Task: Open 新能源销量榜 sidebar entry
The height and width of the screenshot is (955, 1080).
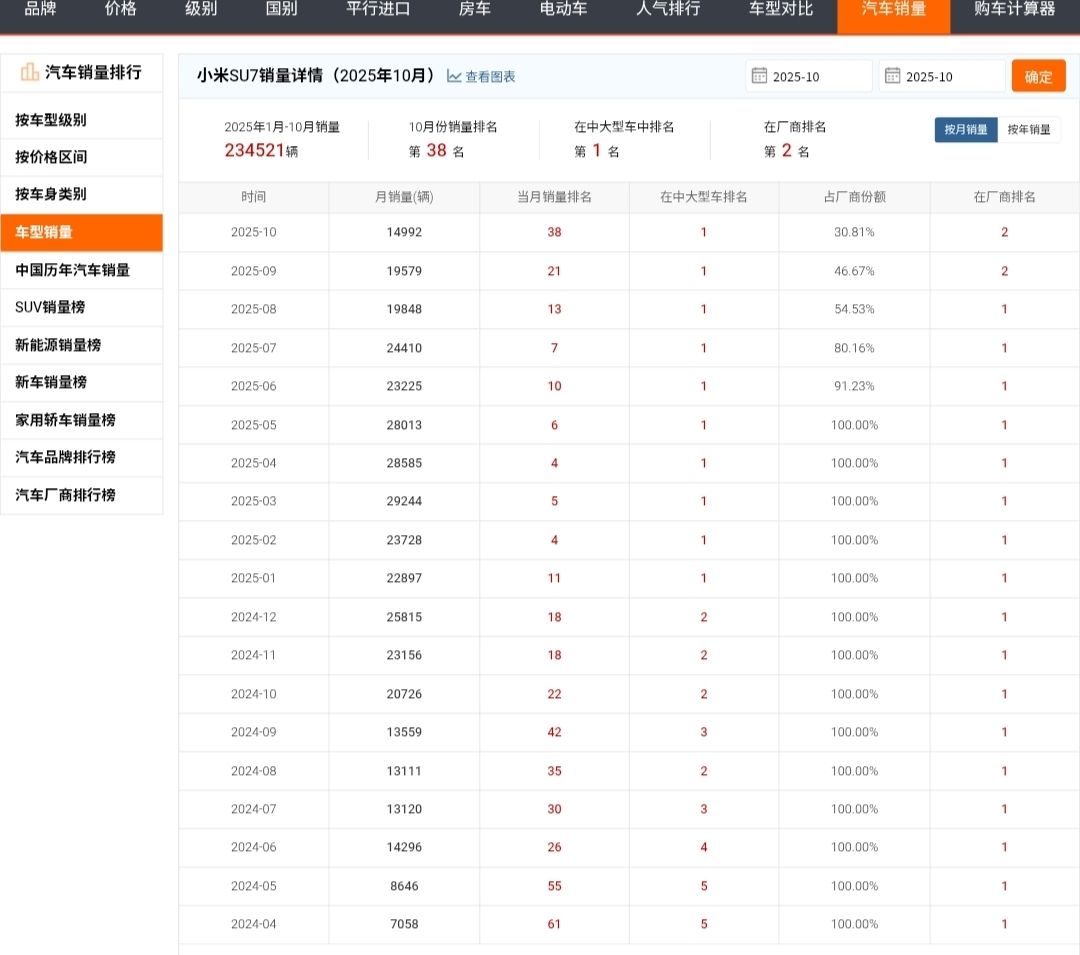Action: (x=58, y=345)
